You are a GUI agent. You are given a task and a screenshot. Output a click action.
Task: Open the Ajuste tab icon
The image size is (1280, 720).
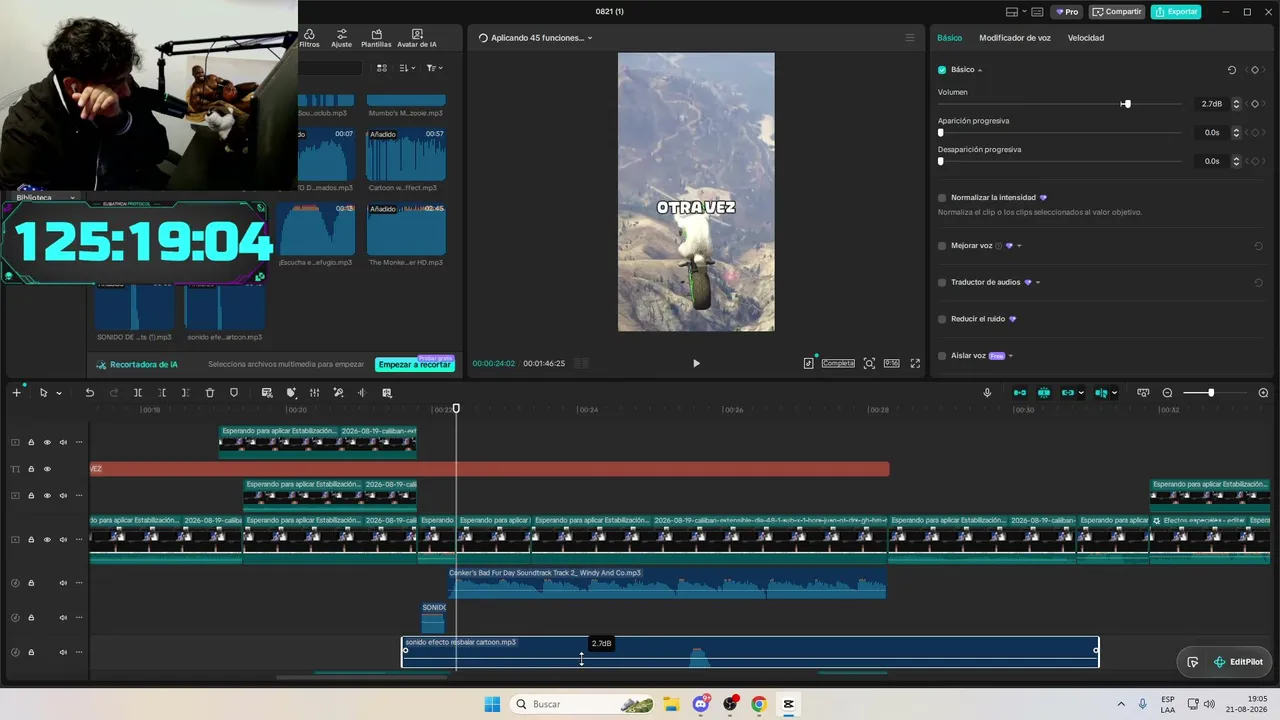342,38
